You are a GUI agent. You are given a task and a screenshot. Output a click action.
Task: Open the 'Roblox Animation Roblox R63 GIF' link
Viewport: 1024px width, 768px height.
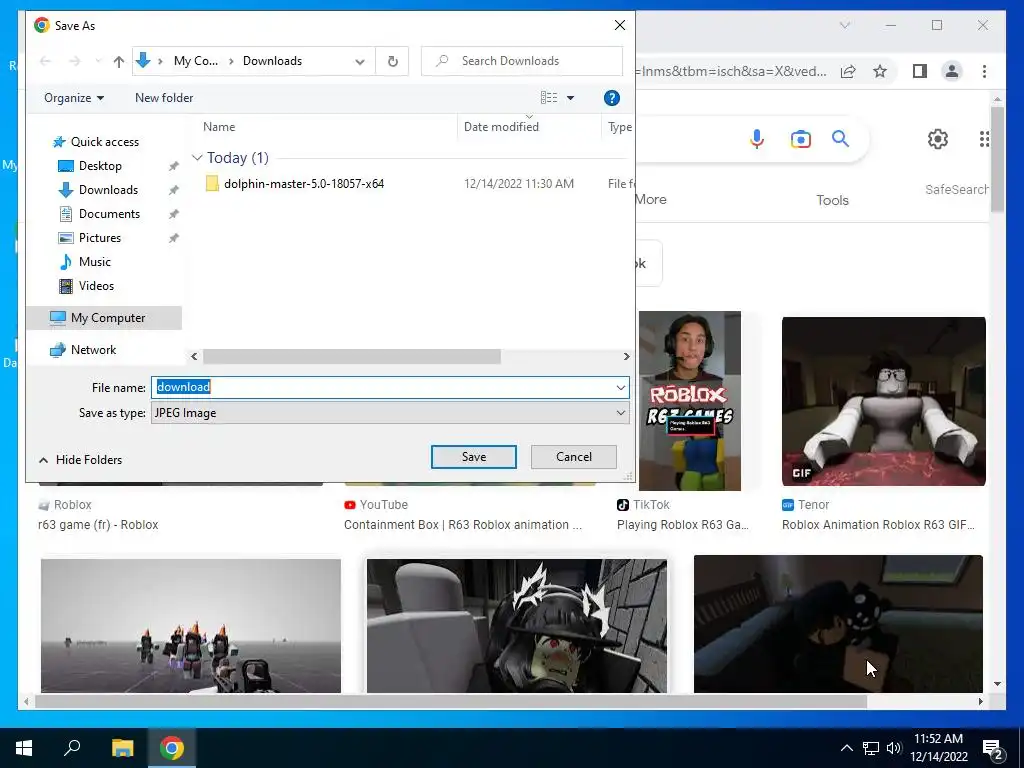pos(878,525)
